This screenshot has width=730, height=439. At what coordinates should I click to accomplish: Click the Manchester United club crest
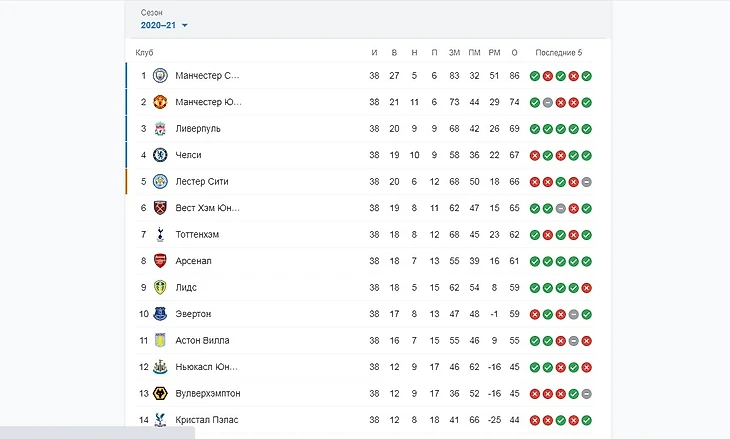click(x=160, y=102)
